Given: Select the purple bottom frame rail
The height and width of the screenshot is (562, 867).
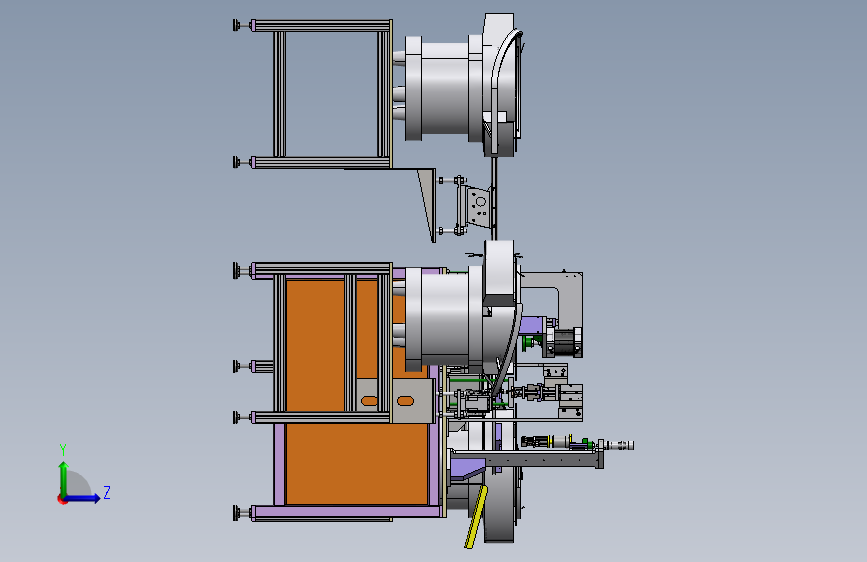Looking at the screenshot, I should click(348, 512).
